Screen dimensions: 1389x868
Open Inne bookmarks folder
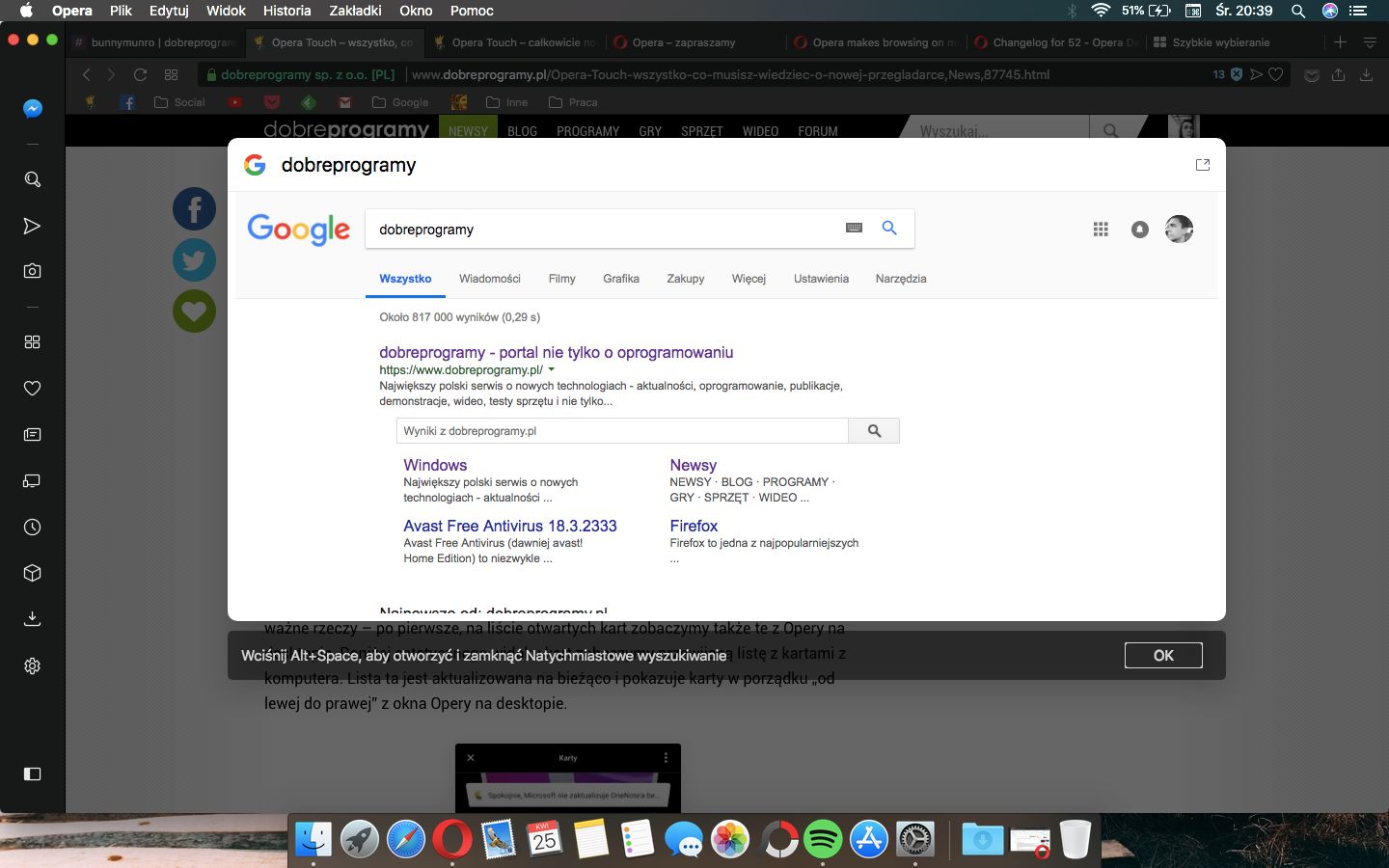click(507, 102)
